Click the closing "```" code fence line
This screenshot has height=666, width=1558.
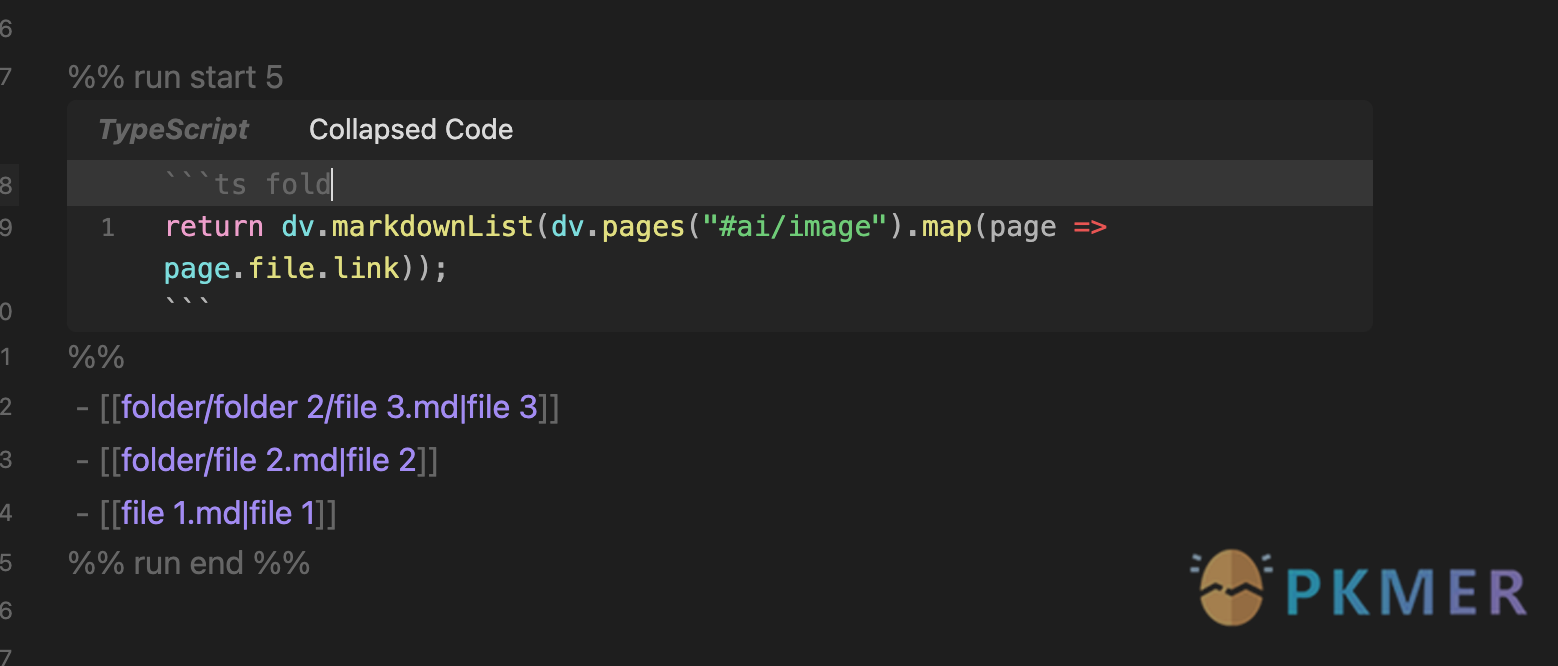[x=188, y=304]
